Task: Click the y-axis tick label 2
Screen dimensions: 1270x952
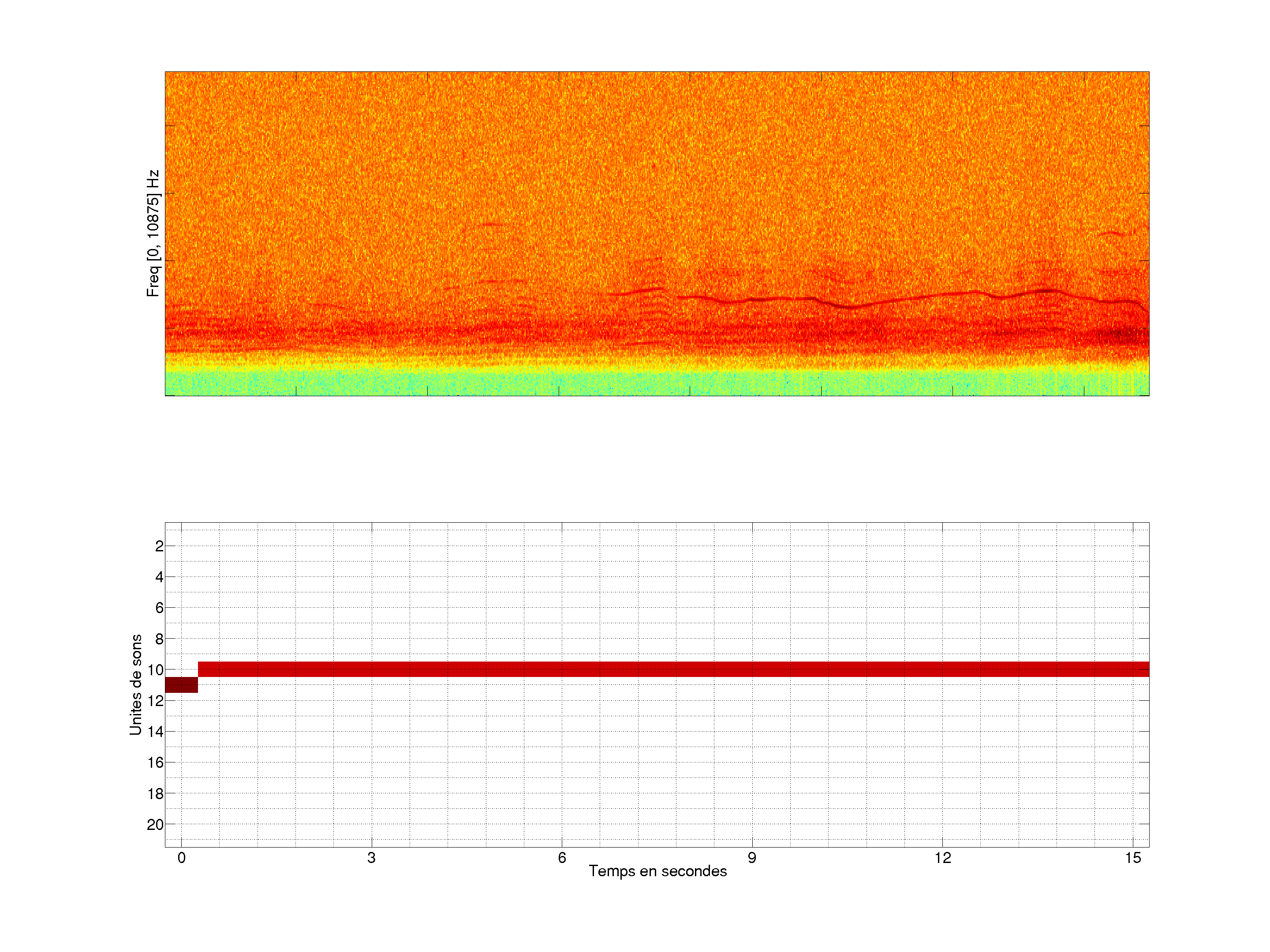Action: point(159,546)
